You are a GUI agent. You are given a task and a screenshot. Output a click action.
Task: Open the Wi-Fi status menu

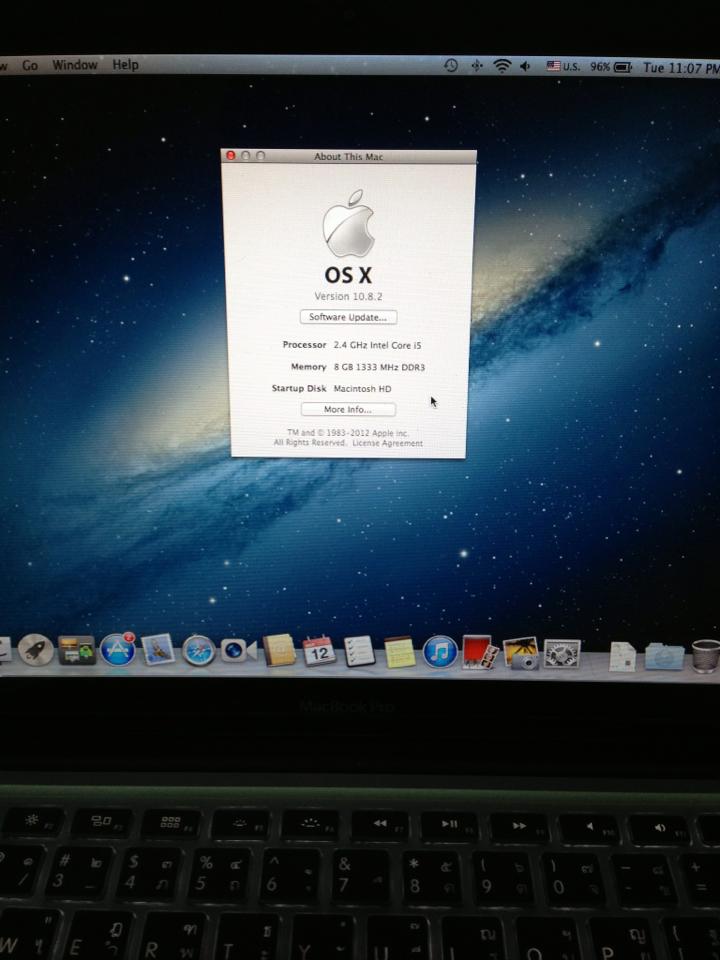tap(501, 66)
